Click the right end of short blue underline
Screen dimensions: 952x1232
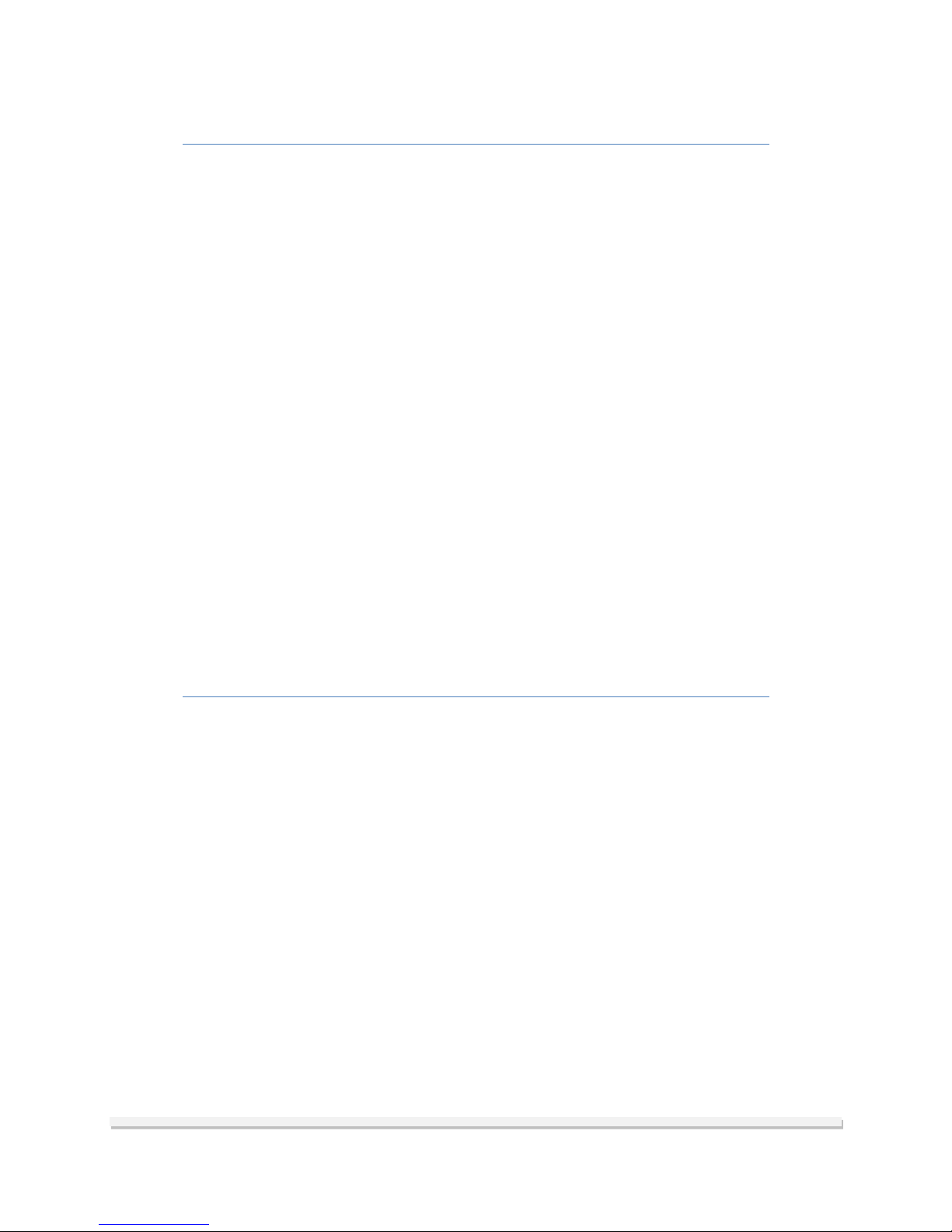pos(207,1225)
